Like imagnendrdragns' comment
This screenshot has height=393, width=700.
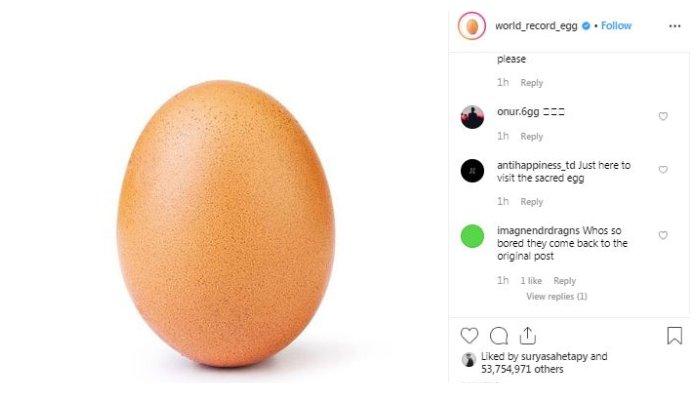tap(663, 235)
